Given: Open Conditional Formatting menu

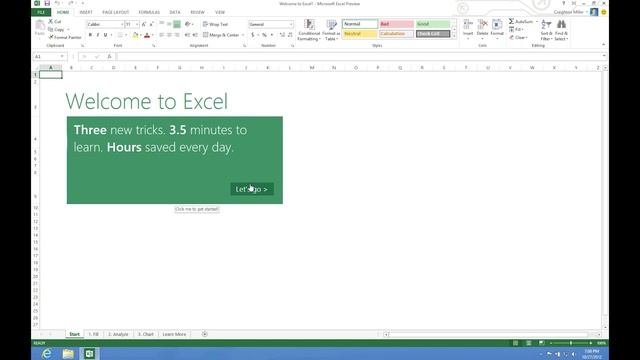Looking at the screenshot, I should tap(309, 30).
